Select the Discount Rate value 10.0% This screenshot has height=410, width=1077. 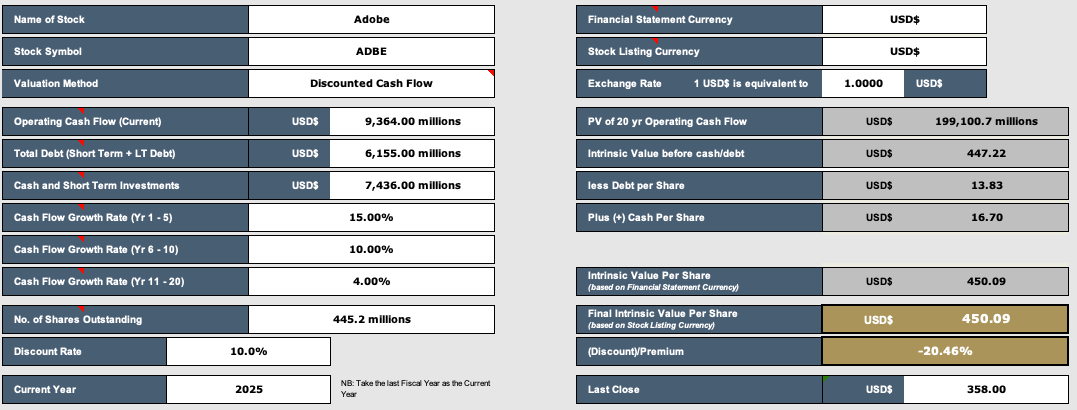pos(248,352)
